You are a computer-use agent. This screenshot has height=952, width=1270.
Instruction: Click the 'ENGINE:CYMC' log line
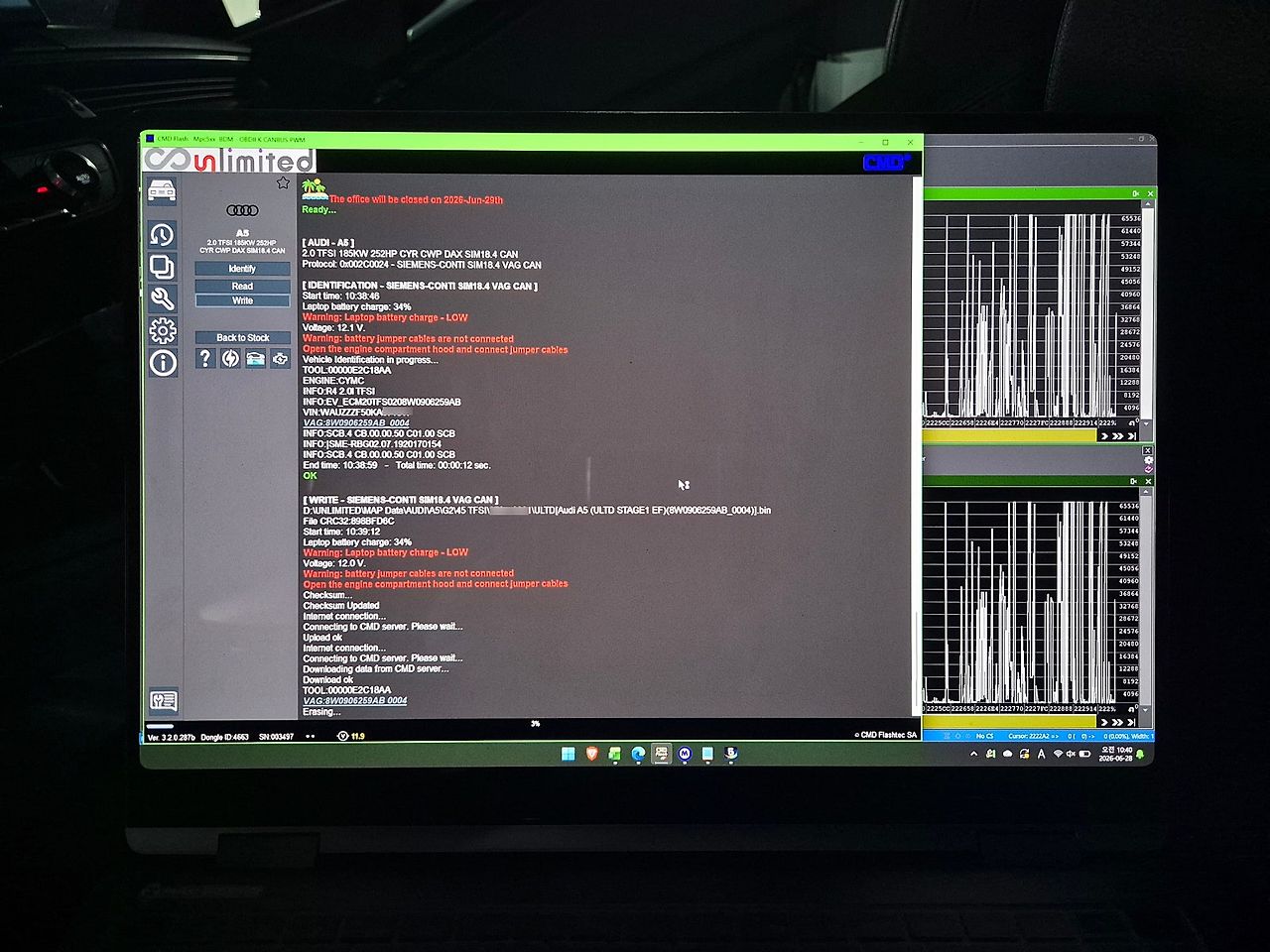click(333, 381)
